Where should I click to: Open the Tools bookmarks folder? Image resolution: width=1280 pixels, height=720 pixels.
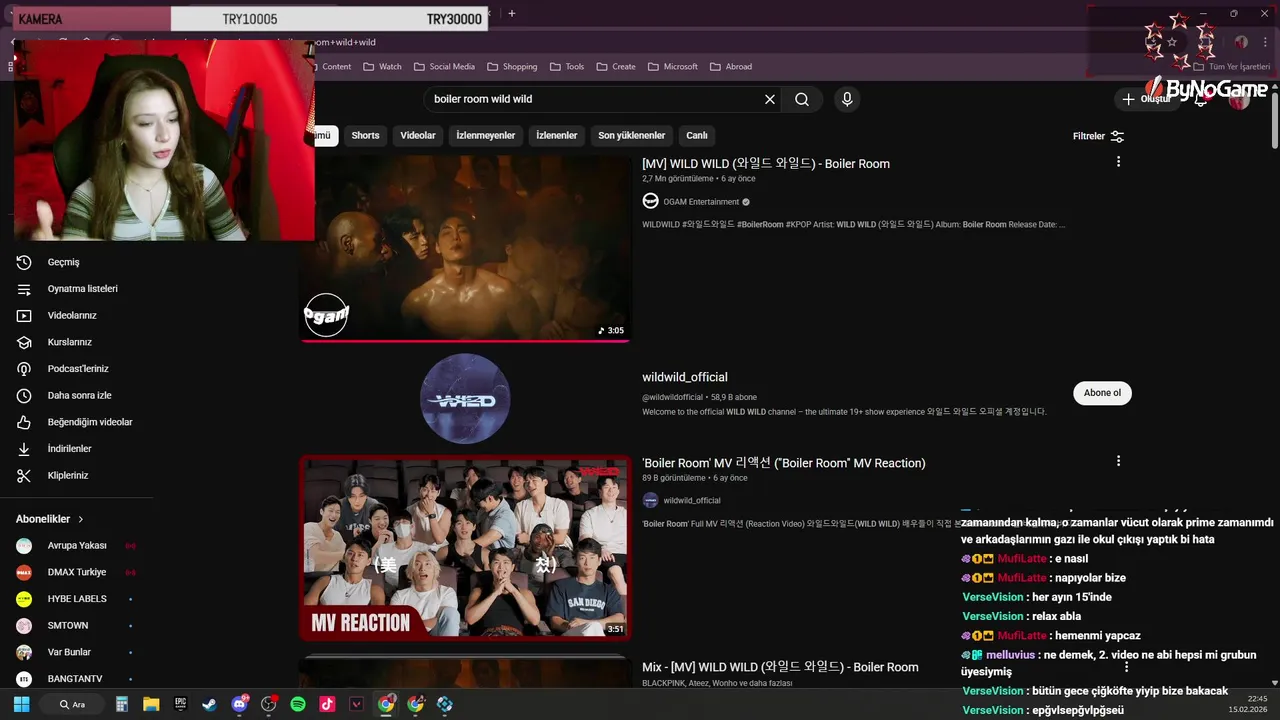tap(567, 67)
